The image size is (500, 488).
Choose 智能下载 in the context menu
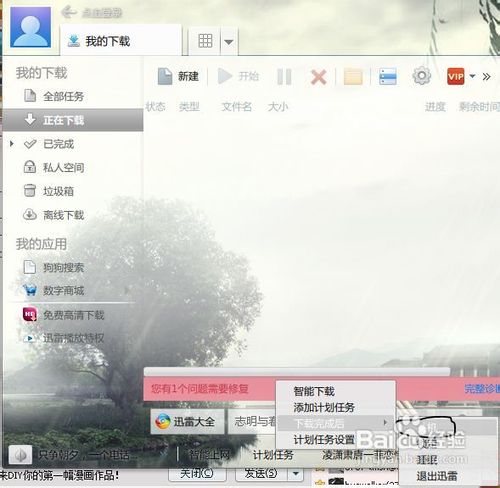pos(336,391)
